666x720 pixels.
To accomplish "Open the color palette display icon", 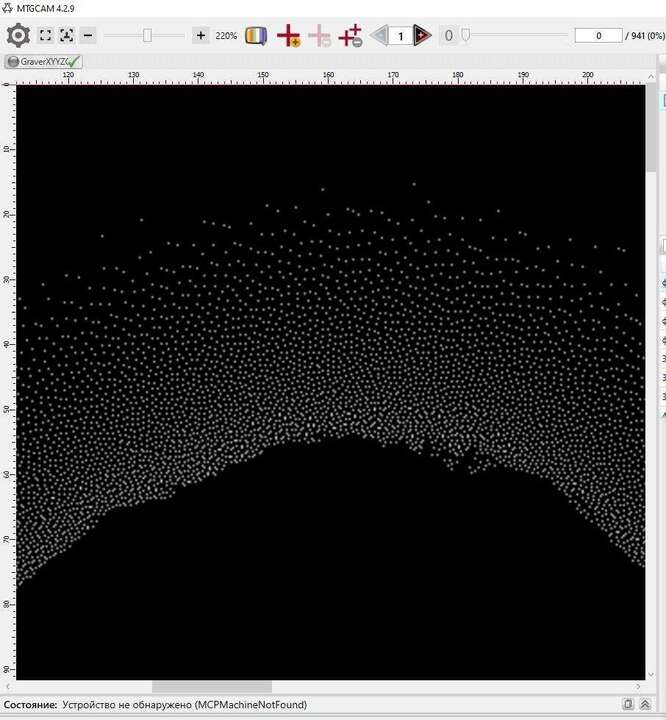I will (x=256, y=36).
